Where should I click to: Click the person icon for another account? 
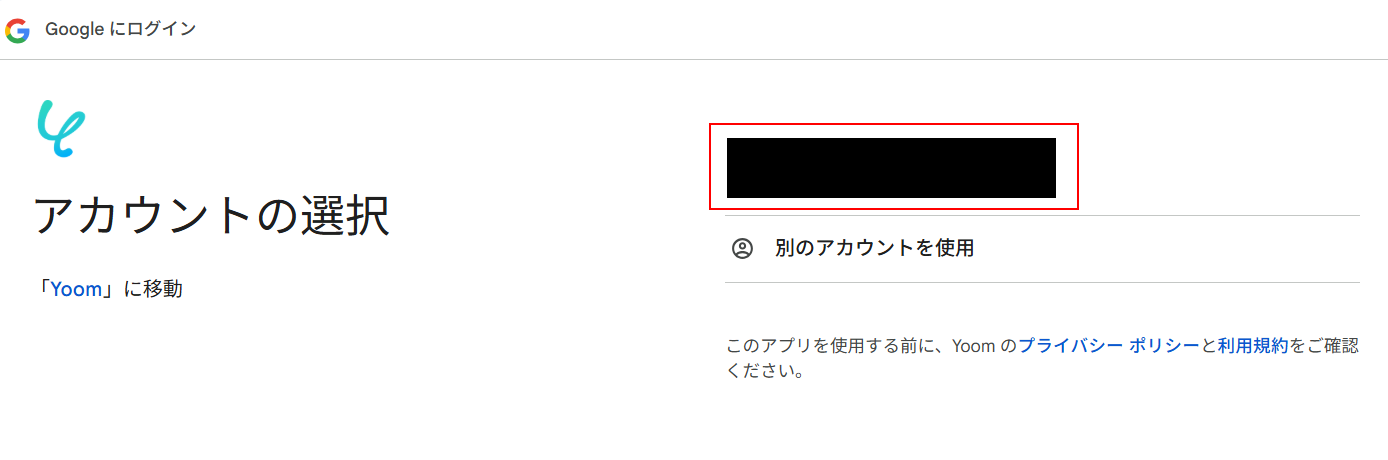[x=742, y=248]
